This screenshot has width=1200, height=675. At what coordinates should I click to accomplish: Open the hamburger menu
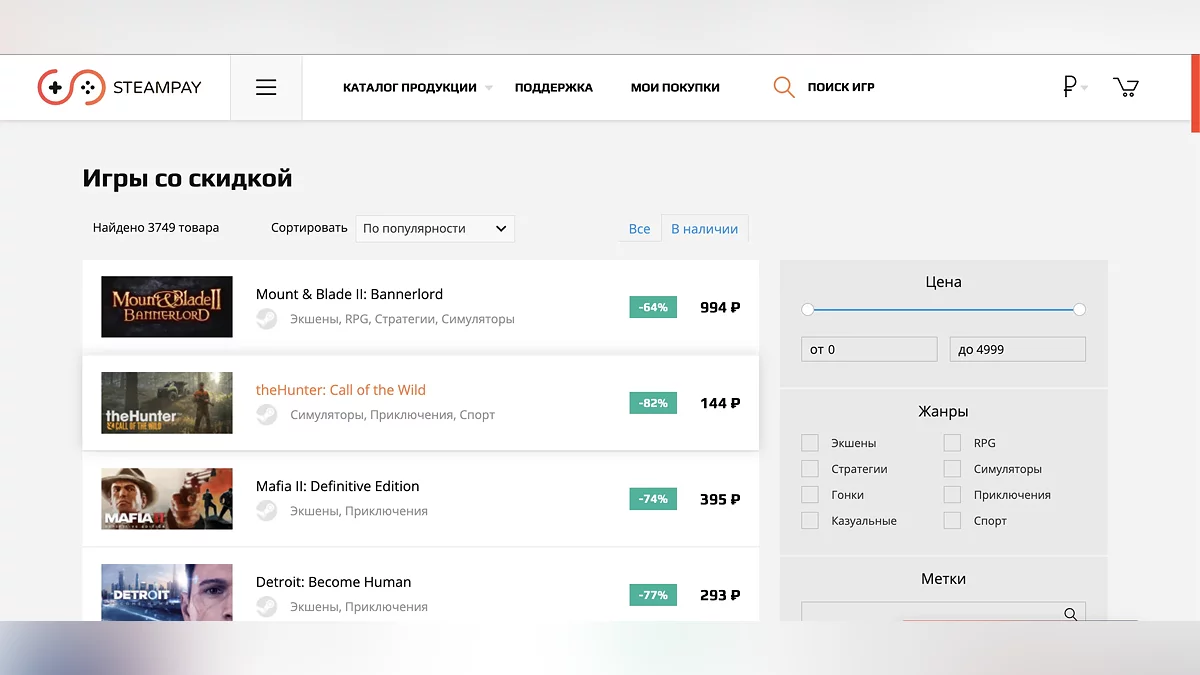click(266, 87)
